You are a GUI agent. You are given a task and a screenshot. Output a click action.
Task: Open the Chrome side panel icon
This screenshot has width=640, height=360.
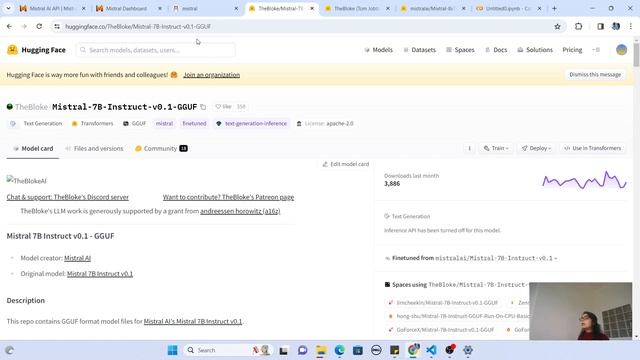click(x=600, y=27)
